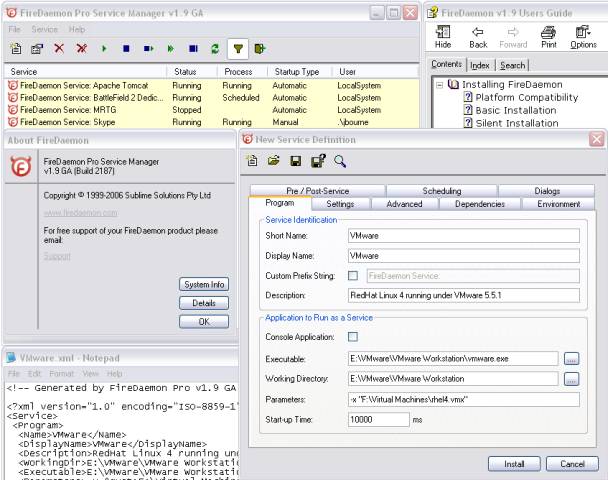Switch to the Dependencies tab
The height and width of the screenshot is (480, 608).
pos(480,204)
